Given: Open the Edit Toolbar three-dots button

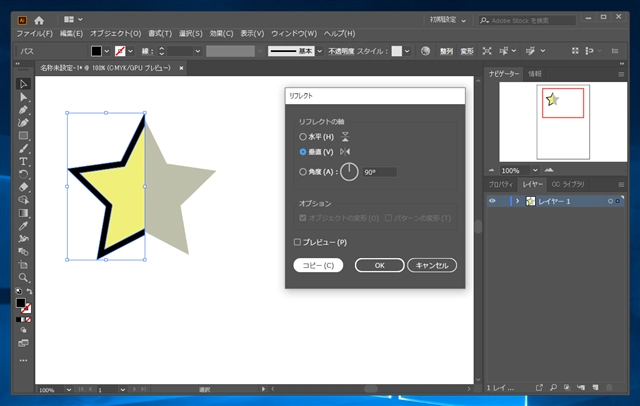Looking at the screenshot, I should (x=23, y=360).
